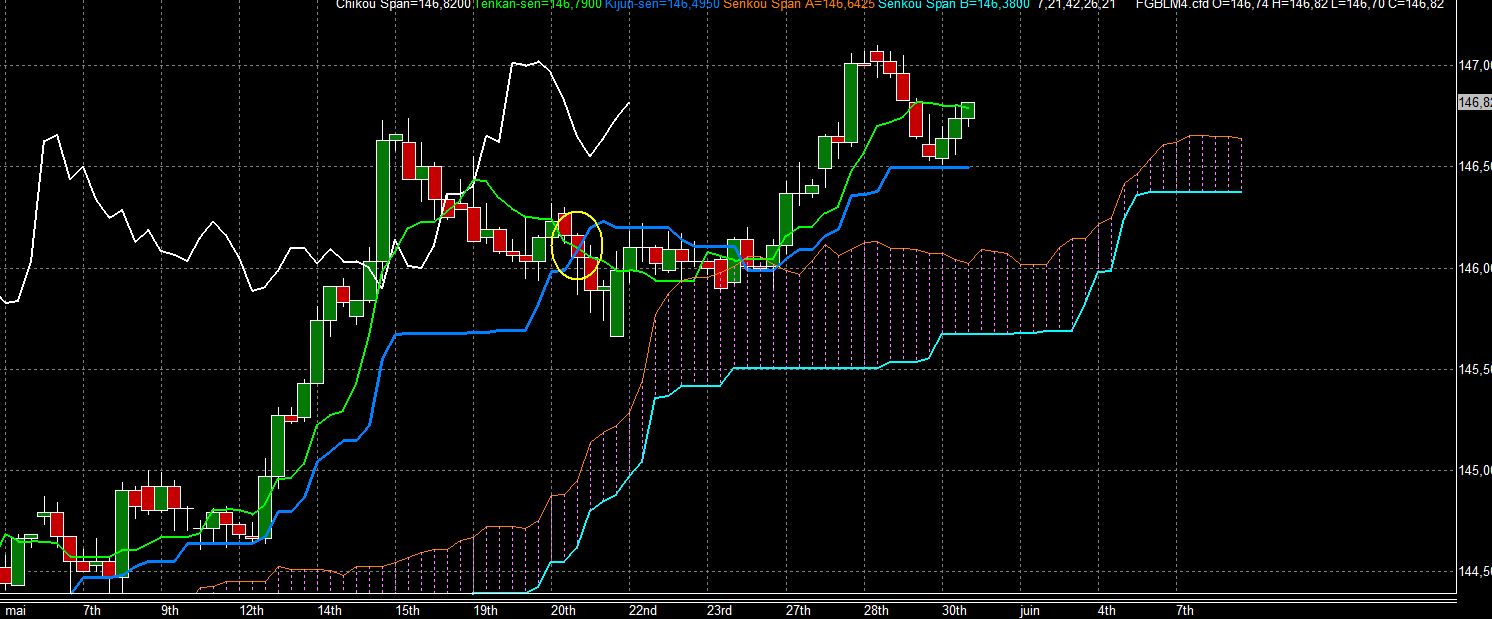The width and height of the screenshot is (1492, 619).
Task: Click the 19th date label
Action: (485, 610)
